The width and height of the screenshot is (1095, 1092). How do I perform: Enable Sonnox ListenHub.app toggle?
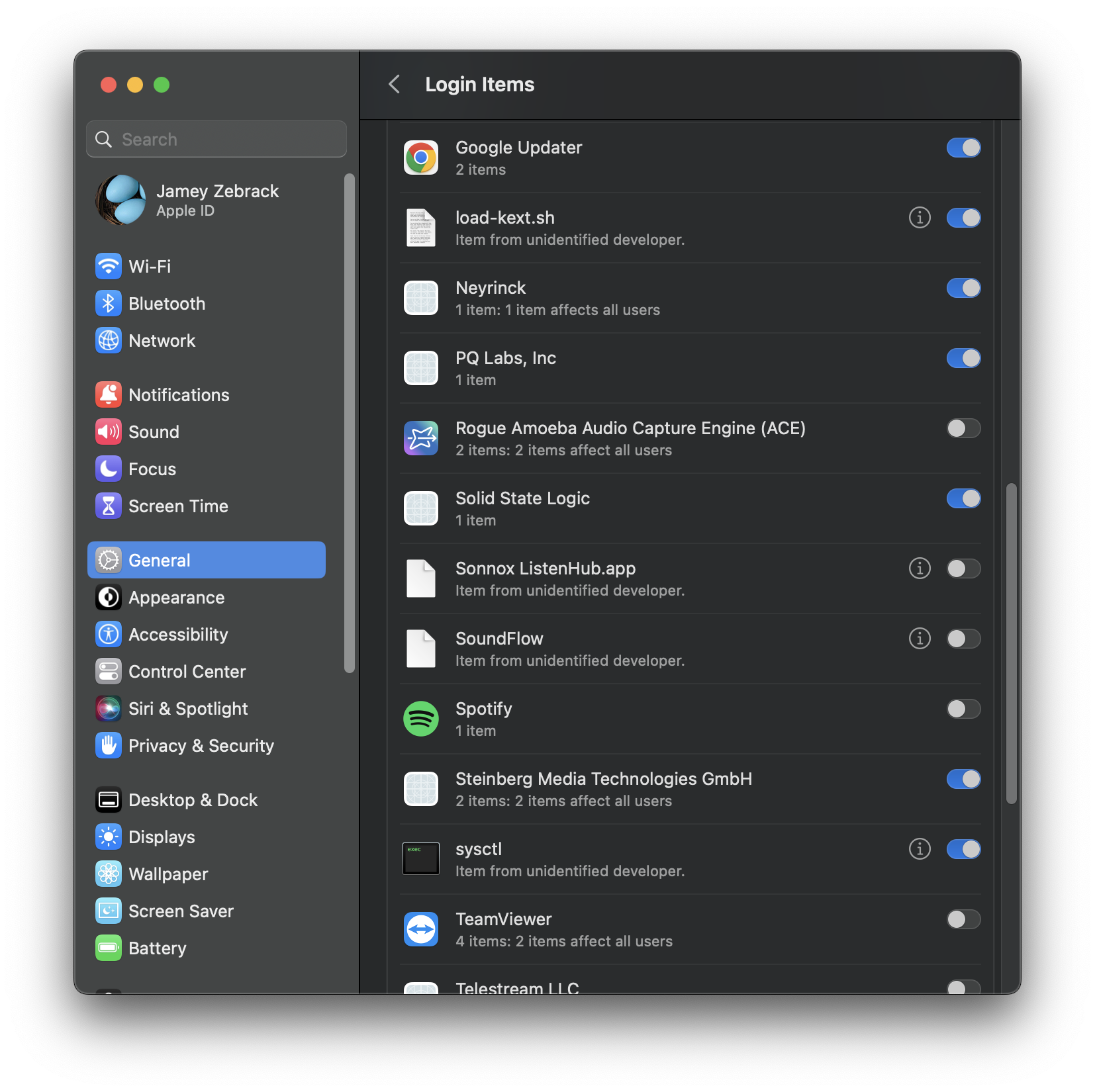963,569
